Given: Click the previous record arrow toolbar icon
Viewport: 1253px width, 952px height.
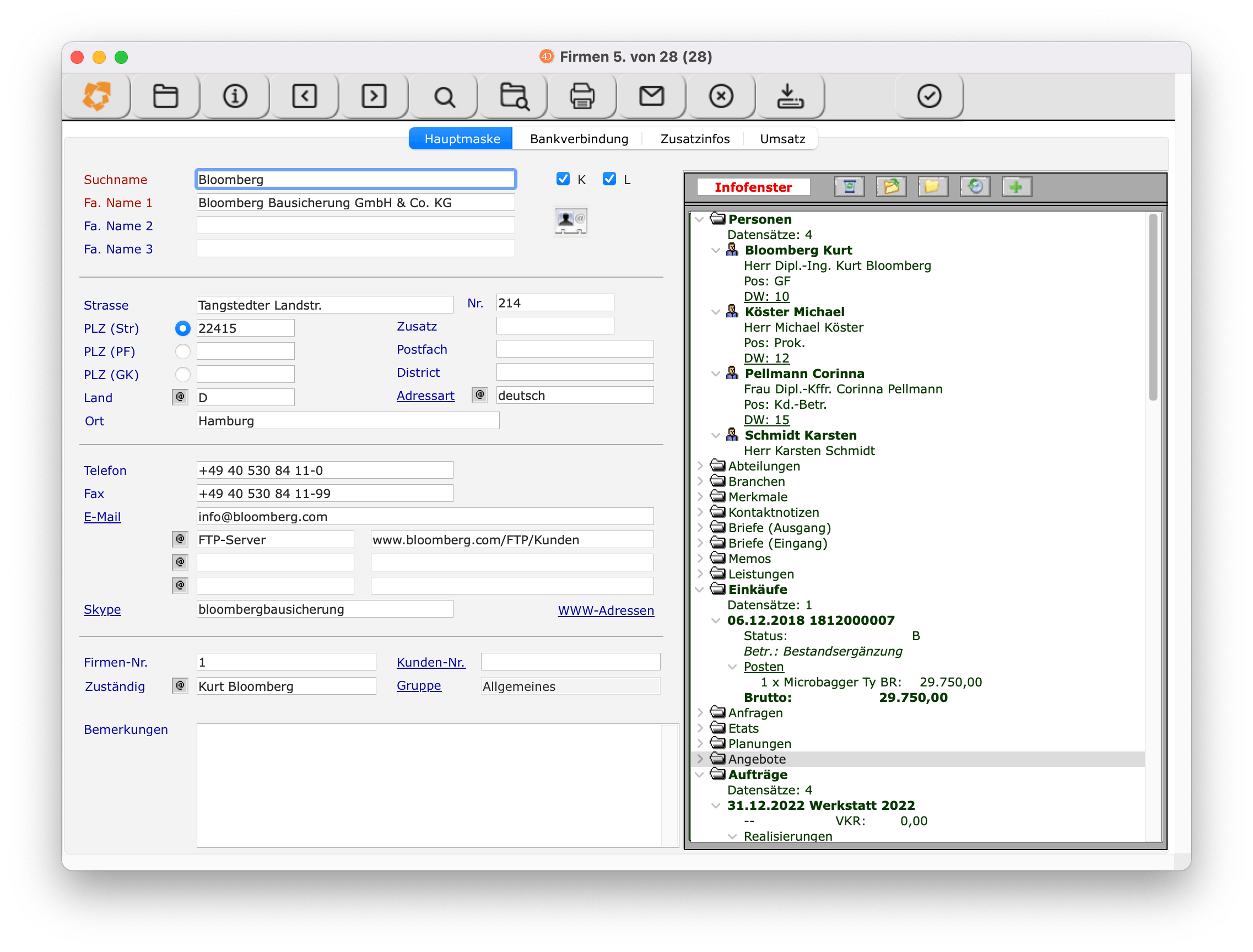Looking at the screenshot, I should [x=304, y=96].
